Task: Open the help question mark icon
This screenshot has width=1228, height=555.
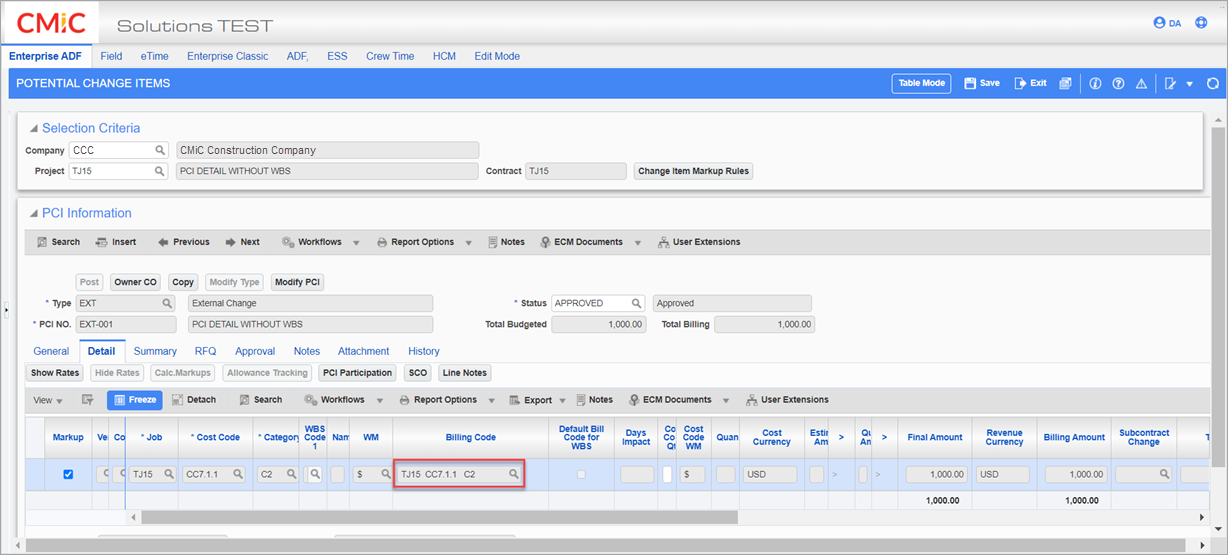Action: tap(1118, 84)
